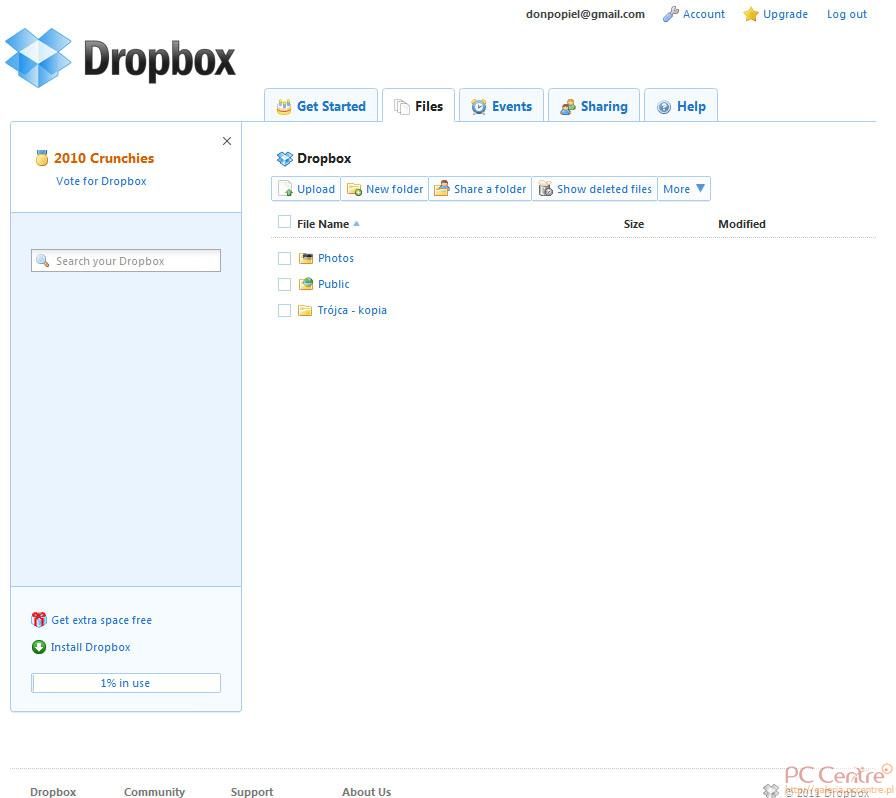Click the New folder icon
Viewport: 896px width, 798px height.
click(354, 189)
